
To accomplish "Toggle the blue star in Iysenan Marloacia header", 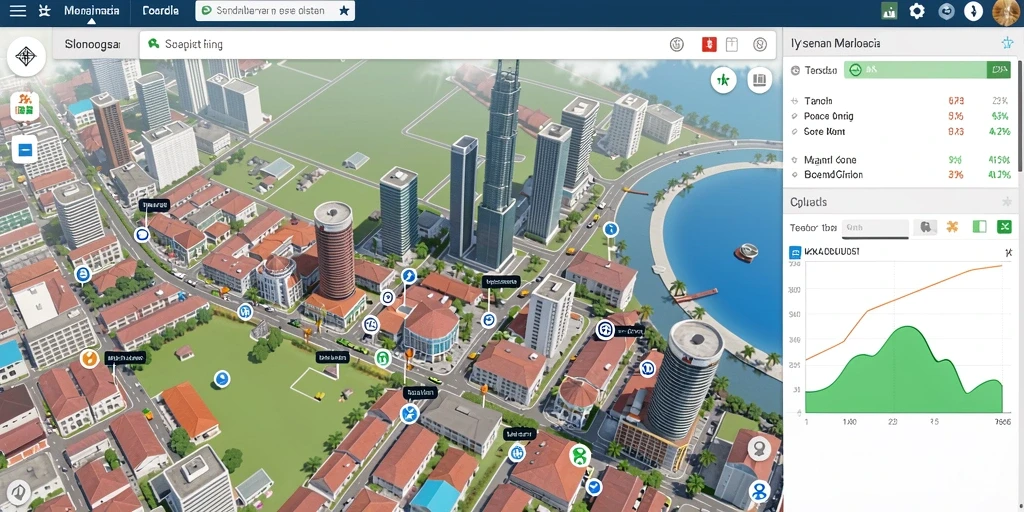I will click(x=1006, y=43).
